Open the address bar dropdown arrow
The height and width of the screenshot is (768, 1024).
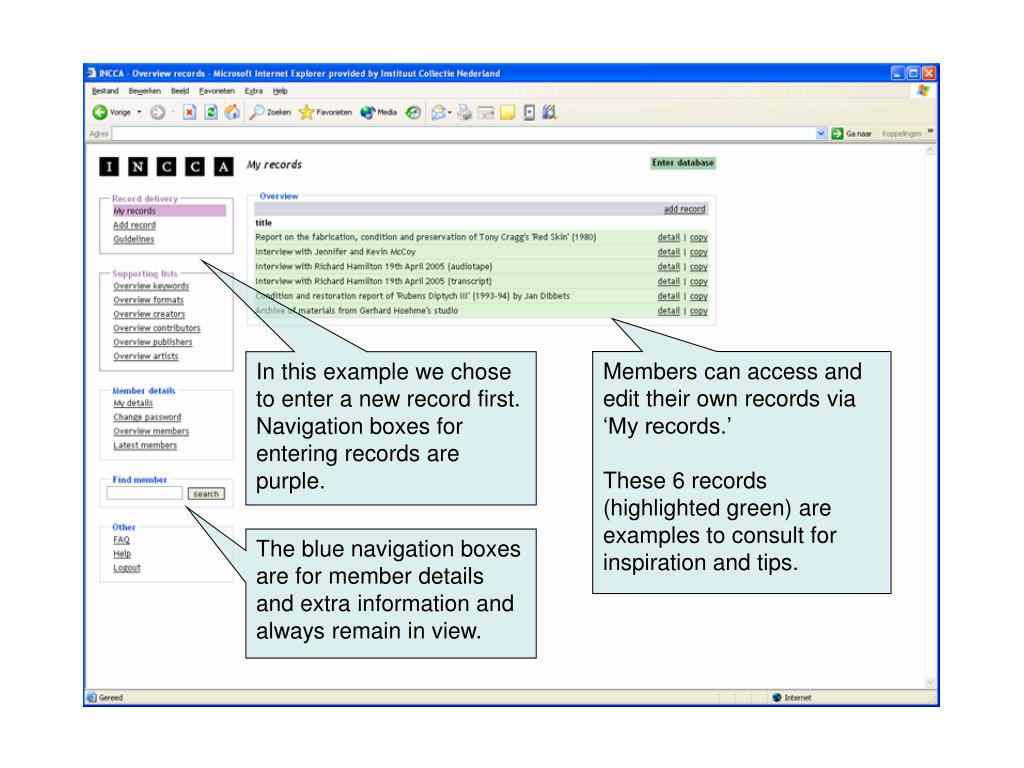(821, 133)
